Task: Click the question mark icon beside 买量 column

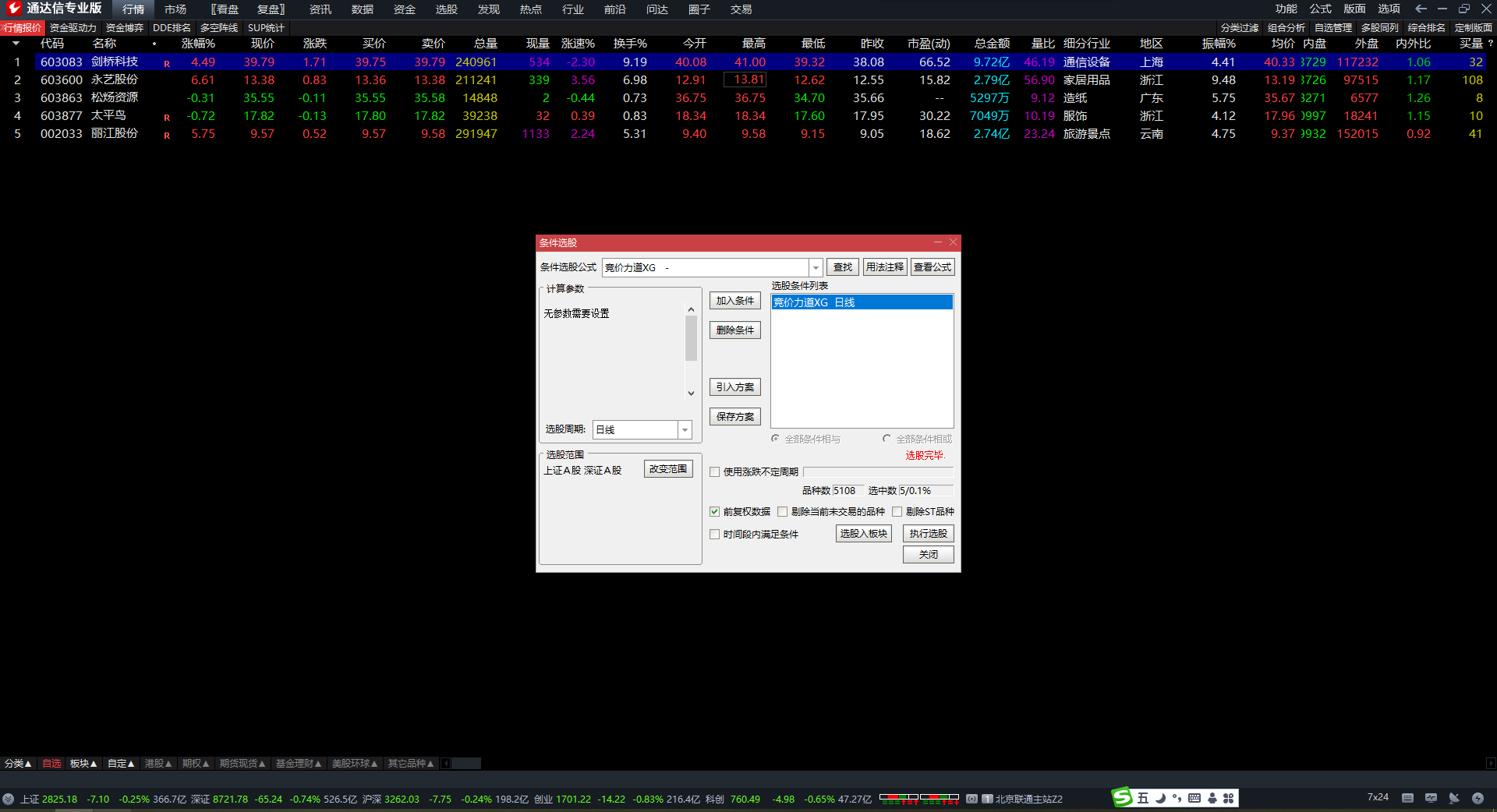Action: pyautogui.click(x=1490, y=44)
